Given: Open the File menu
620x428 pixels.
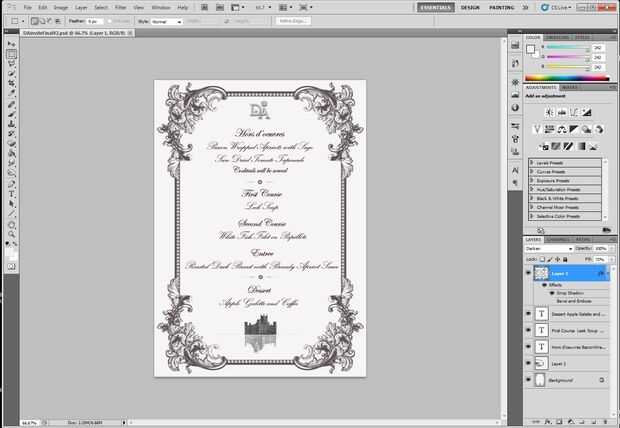Looking at the screenshot, I should pyautogui.click(x=27, y=8).
